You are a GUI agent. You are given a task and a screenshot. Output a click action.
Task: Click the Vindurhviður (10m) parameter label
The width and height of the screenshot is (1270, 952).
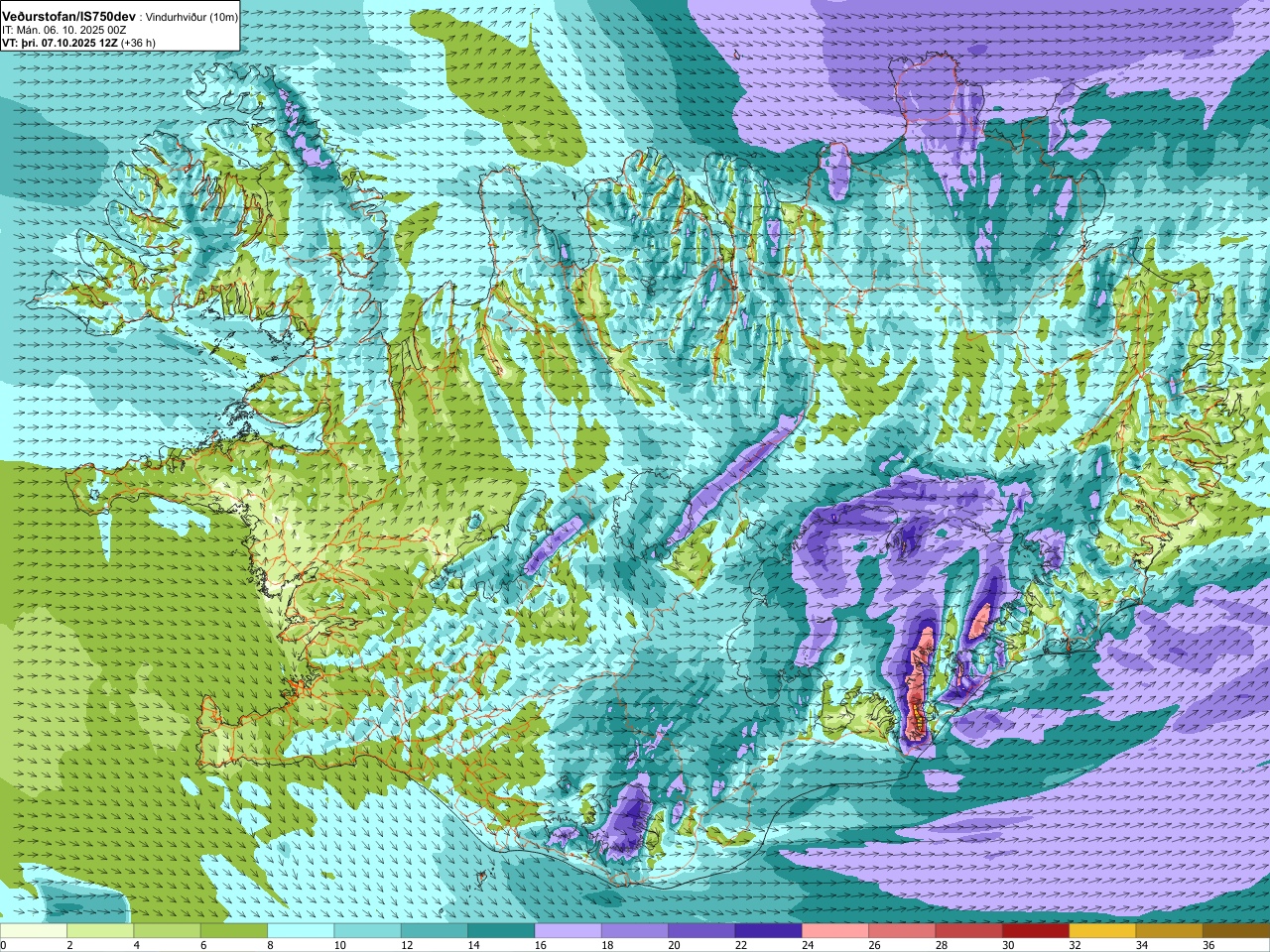pyautogui.click(x=191, y=17)
